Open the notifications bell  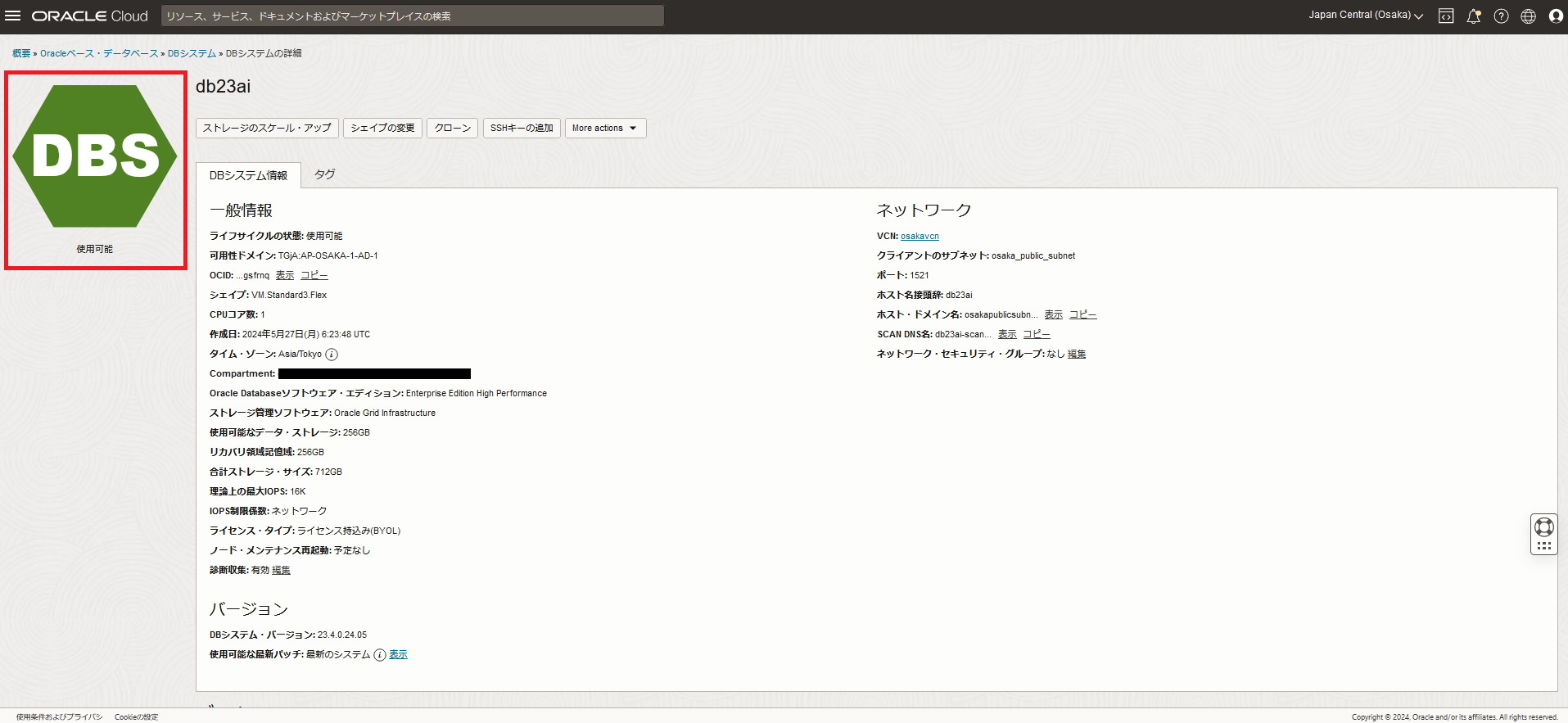pyautogui.click(x=1474, y=16)
